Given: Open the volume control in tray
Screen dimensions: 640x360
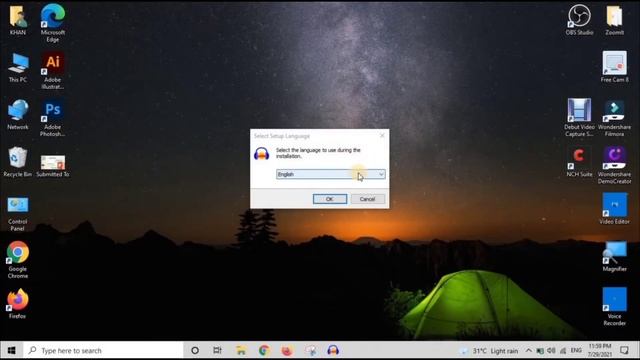Looking at the screenshot, I should (551, 351).
